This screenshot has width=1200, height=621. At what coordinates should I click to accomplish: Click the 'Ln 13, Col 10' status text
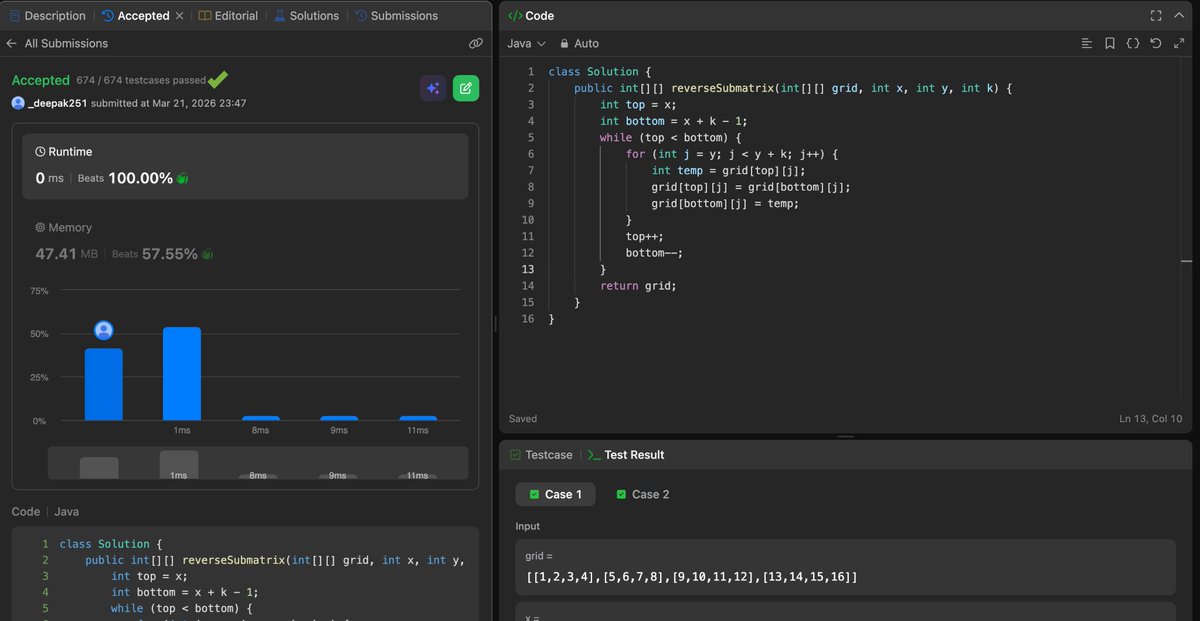coord(1150,419)
